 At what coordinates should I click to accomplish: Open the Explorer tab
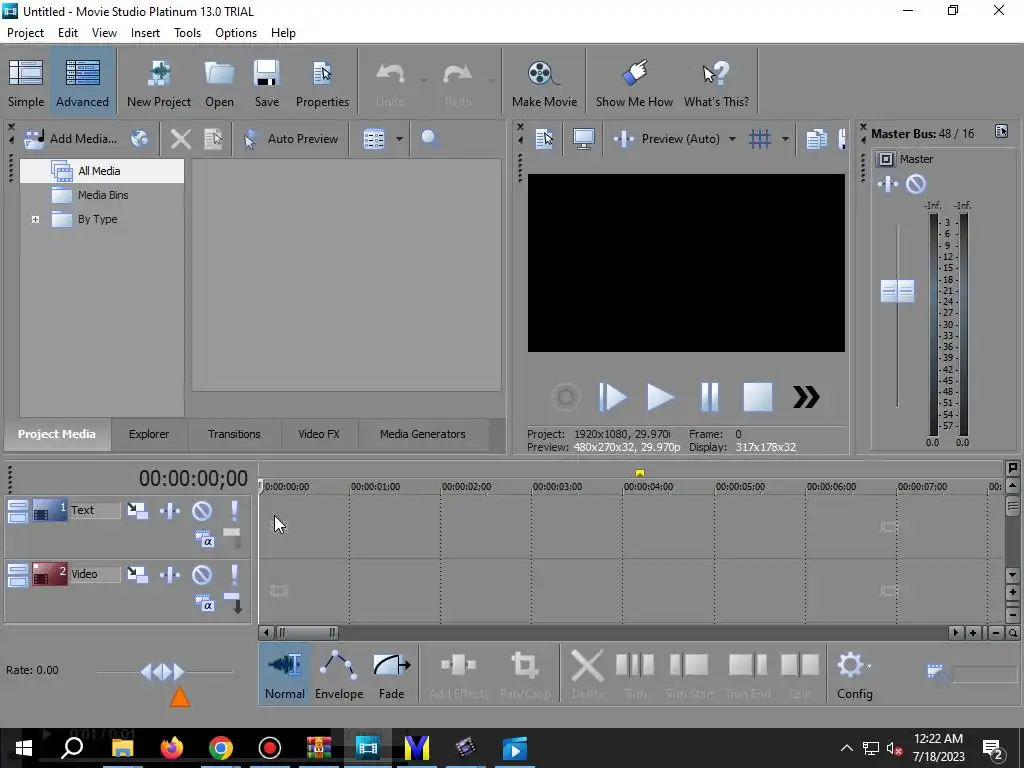click(149, 434)
